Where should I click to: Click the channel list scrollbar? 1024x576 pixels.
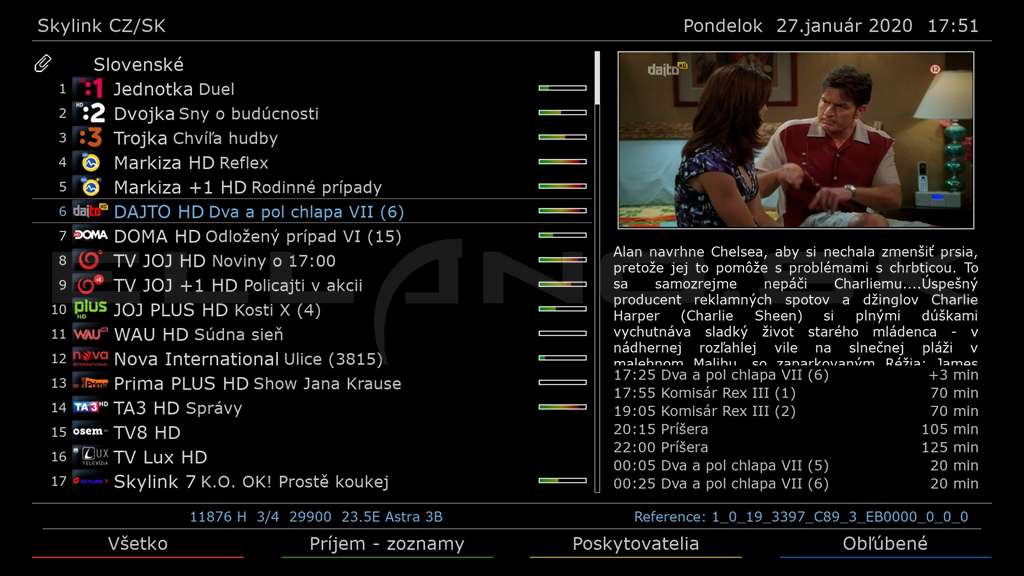click(x=598, y=272)
